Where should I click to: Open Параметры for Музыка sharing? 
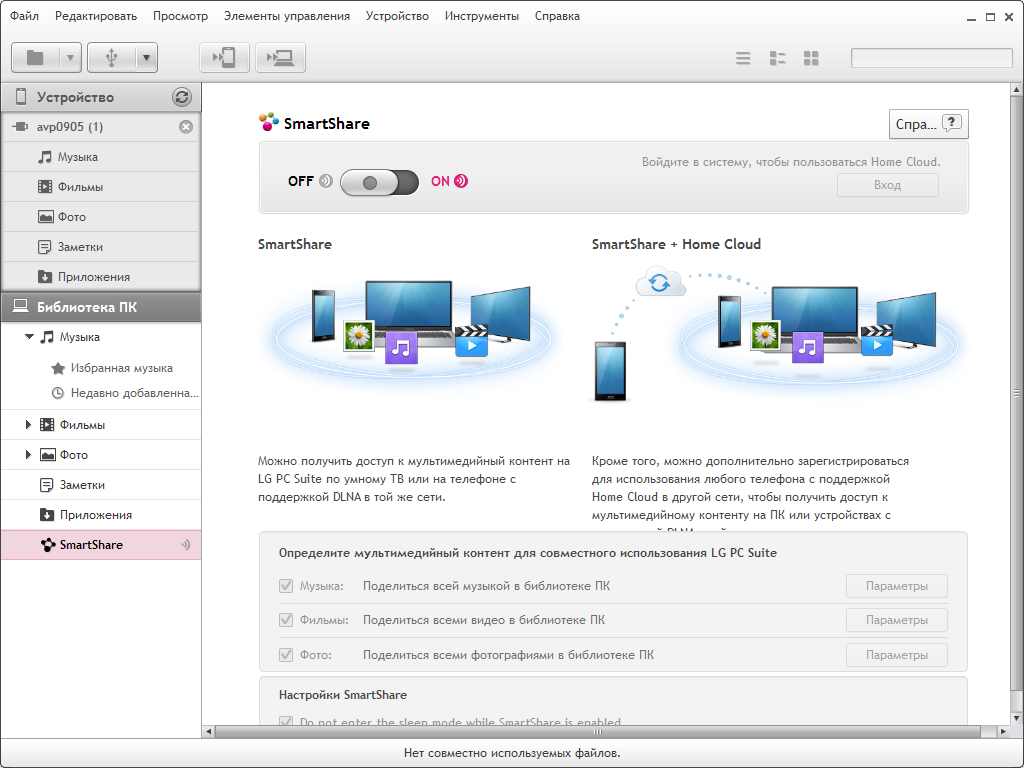(897, 586)
